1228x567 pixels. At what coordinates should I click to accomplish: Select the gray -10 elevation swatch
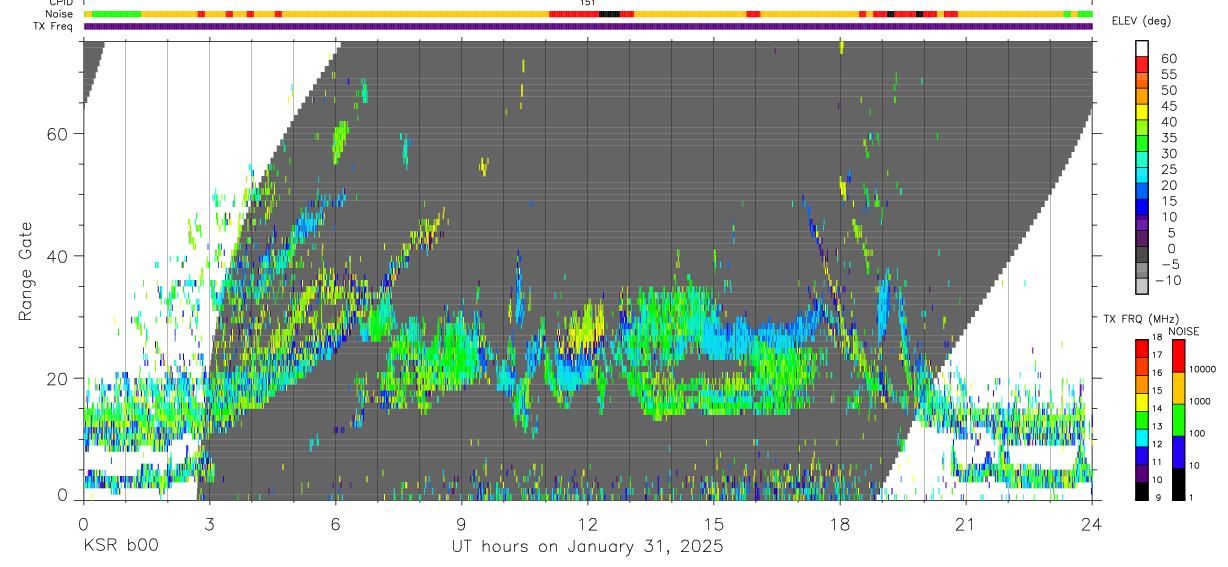1142,286
